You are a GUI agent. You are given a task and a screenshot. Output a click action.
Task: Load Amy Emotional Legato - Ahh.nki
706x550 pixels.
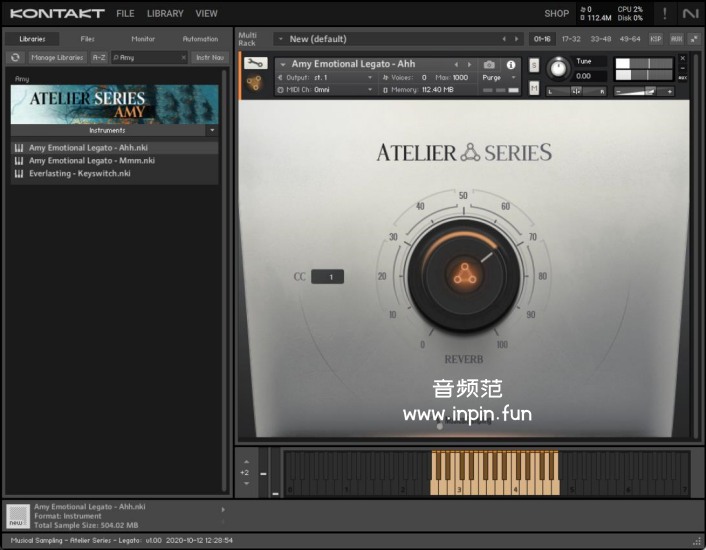[114, 148]
